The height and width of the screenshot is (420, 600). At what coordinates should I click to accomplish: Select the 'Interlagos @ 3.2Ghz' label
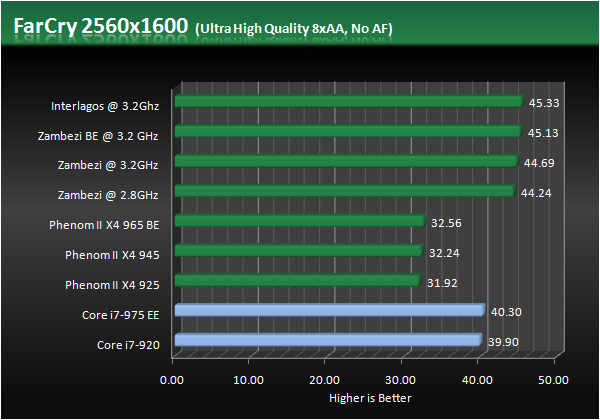(105, 106)
